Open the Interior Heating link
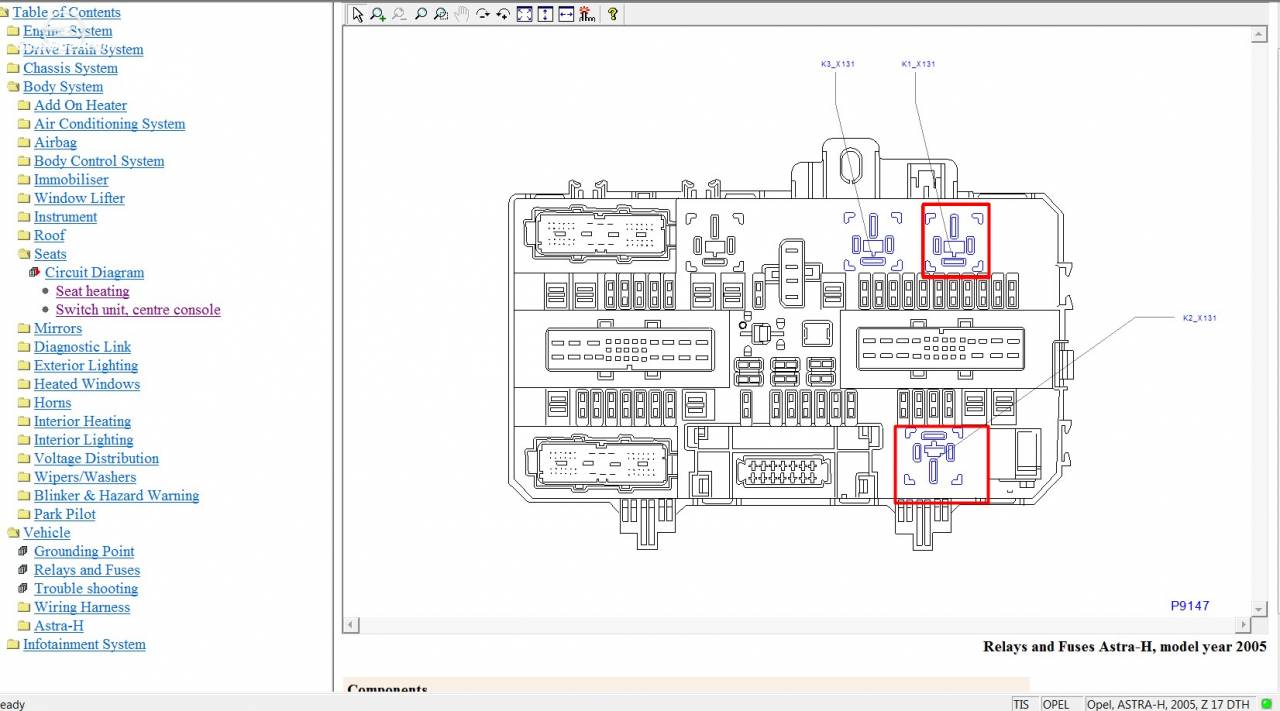The image size is (1280, 711). 82,421
